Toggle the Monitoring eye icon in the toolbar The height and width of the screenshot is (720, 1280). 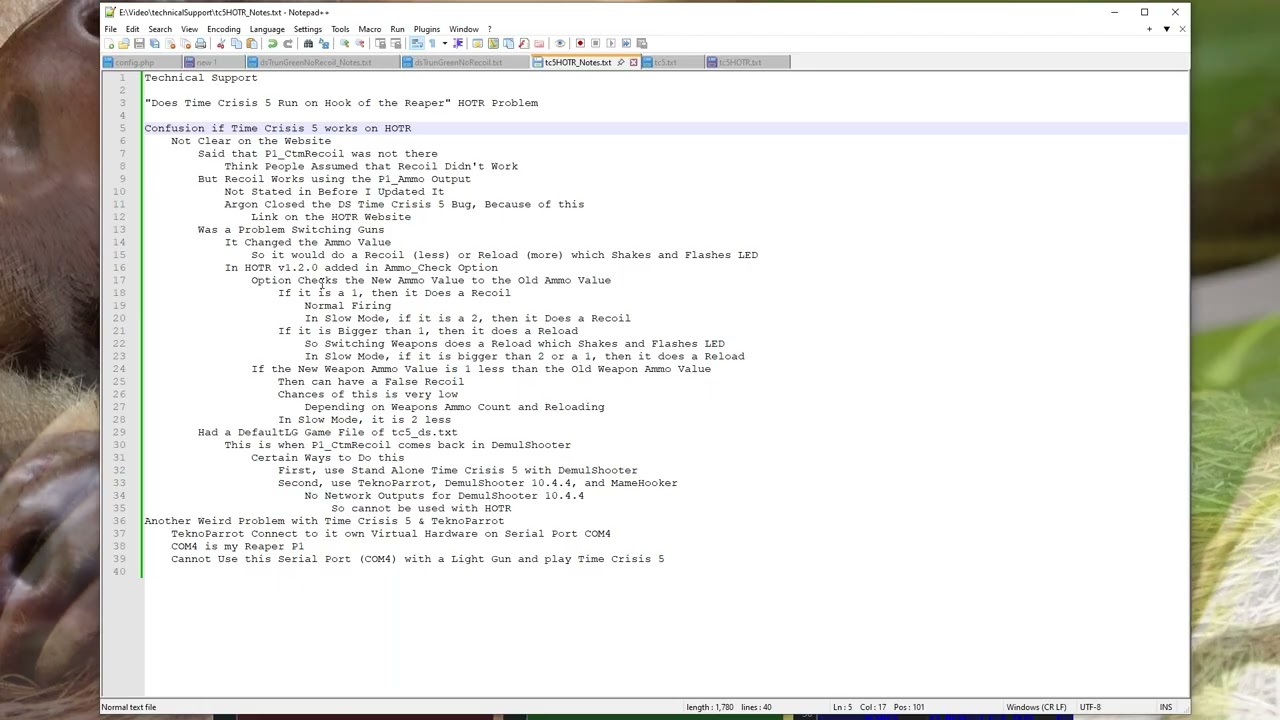coord(559,43)
